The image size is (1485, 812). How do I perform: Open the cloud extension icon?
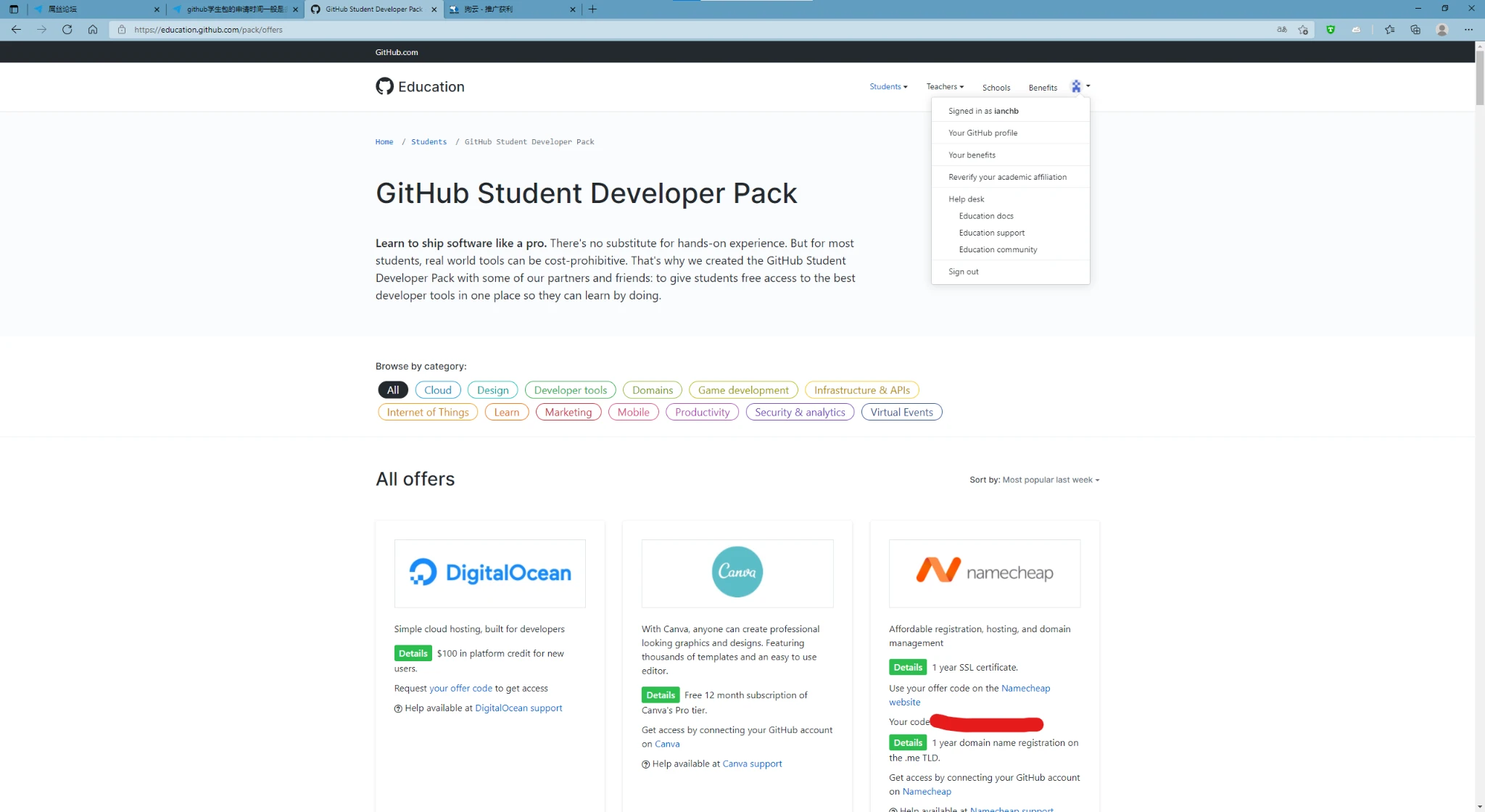[1356, 30]
